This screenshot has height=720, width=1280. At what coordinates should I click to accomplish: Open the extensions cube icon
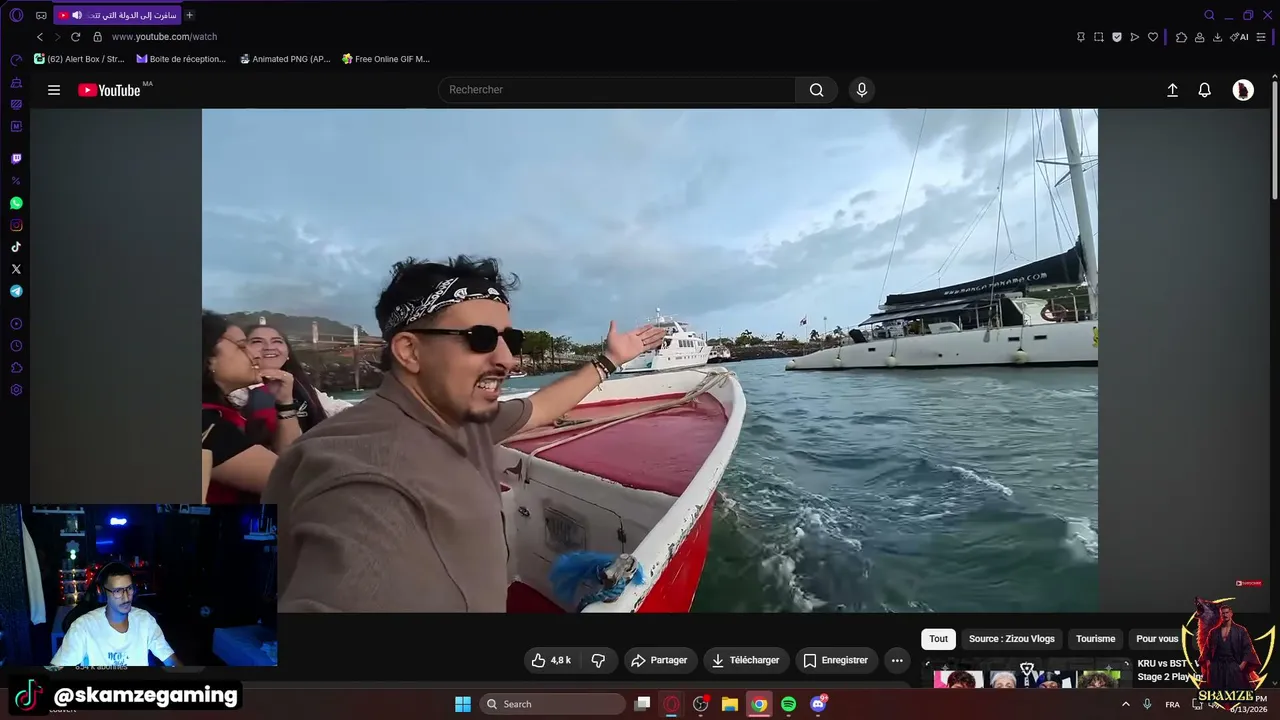click(1181, 37)
